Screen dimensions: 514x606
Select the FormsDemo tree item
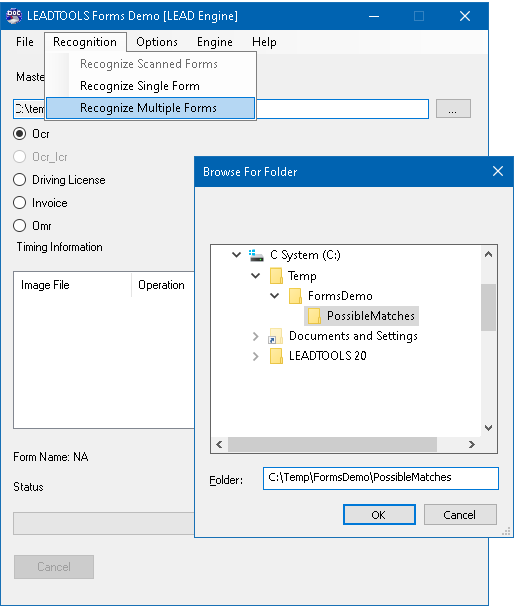340,296
